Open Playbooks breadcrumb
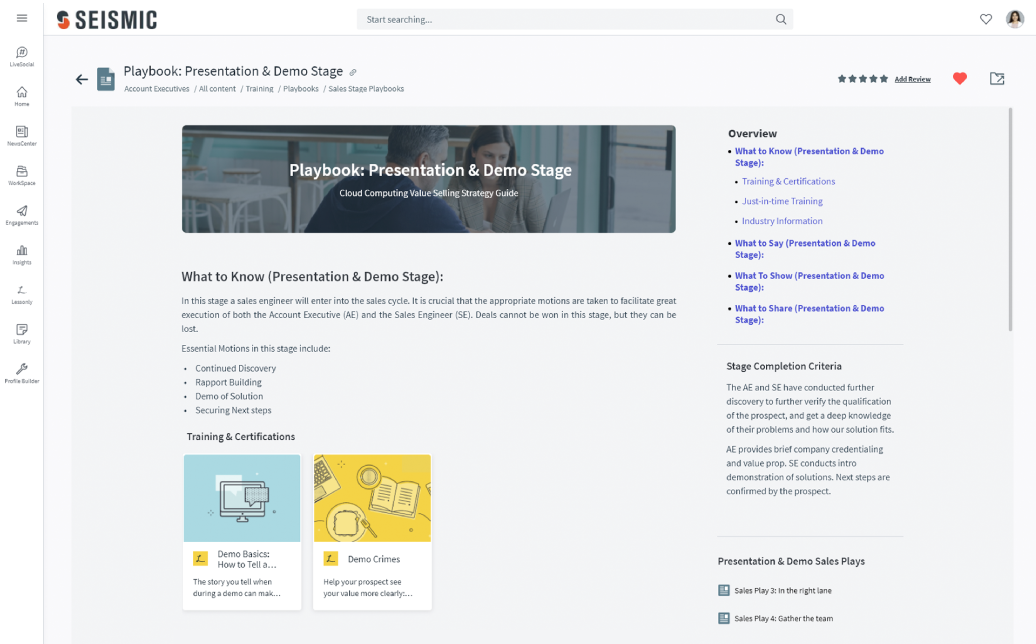 tap(301, 89)
